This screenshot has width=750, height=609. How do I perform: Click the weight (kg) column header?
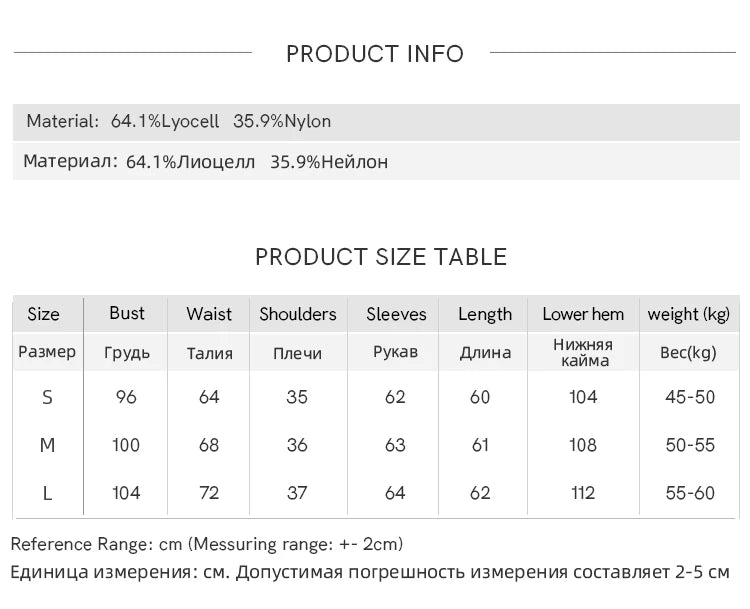point(689,314)
